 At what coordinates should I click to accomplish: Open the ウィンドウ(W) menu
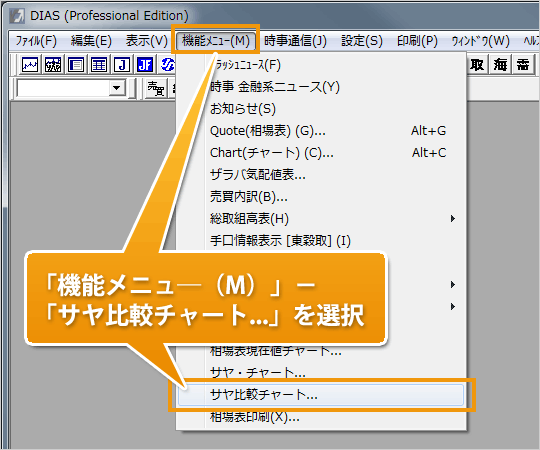click(x=480, y=41)
